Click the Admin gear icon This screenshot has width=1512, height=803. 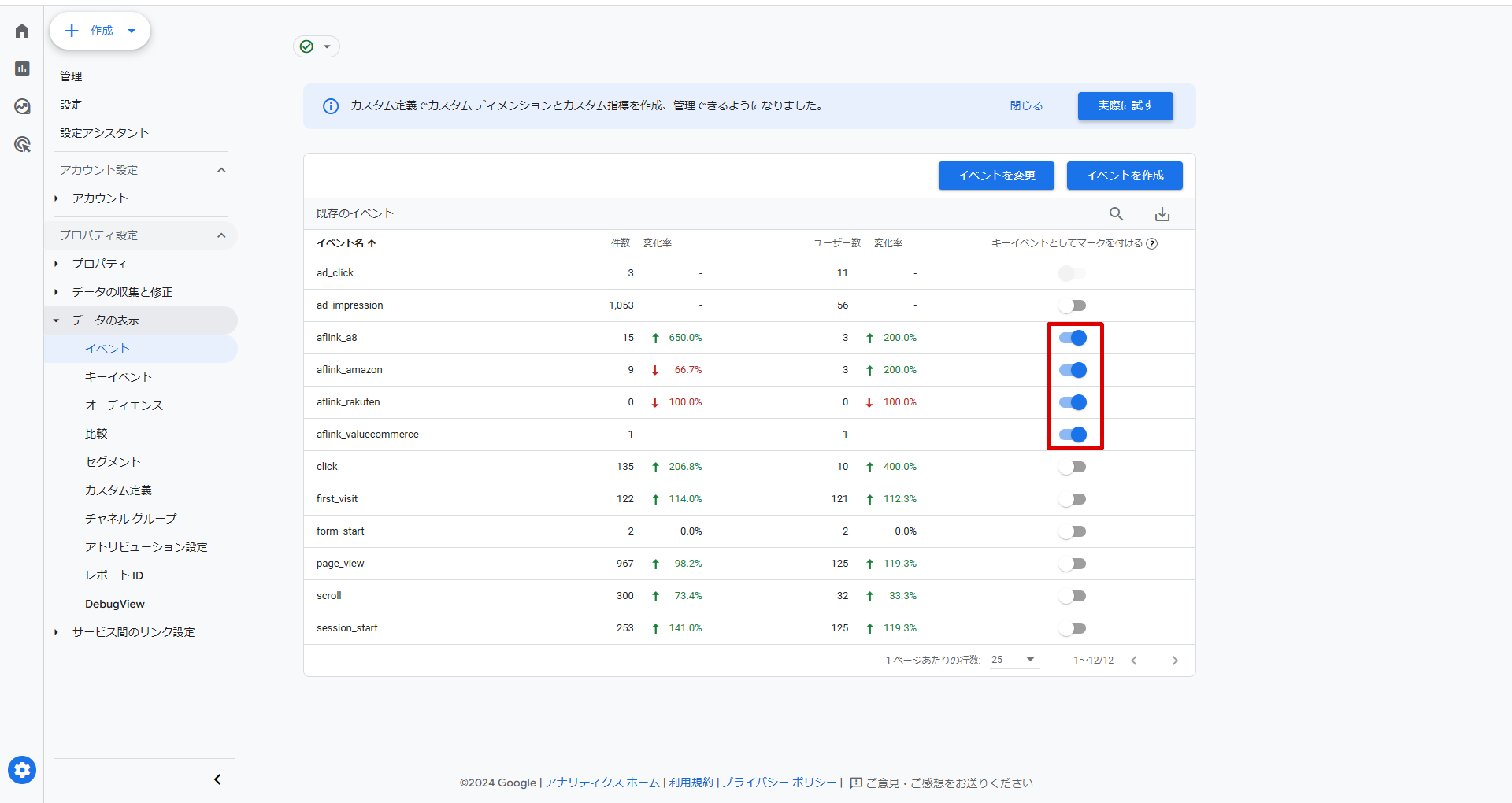point(22,770)
